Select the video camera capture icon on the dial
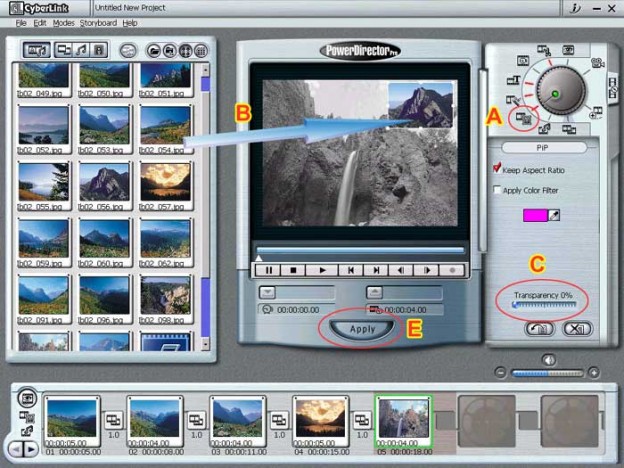 point(597,63)
